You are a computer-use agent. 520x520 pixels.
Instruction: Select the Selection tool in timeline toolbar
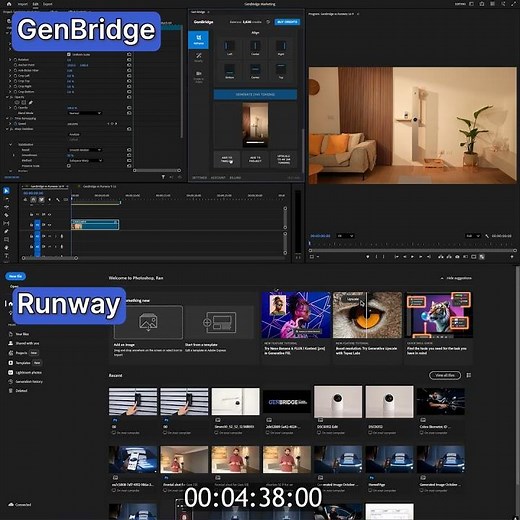point(6,191)
